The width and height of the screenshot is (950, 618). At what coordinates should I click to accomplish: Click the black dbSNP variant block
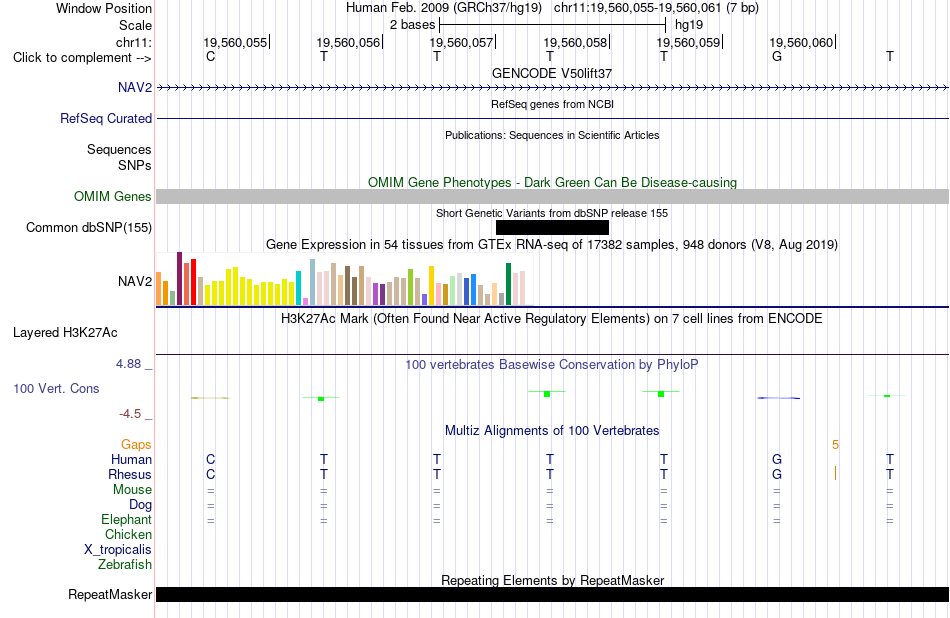[552, 227]
